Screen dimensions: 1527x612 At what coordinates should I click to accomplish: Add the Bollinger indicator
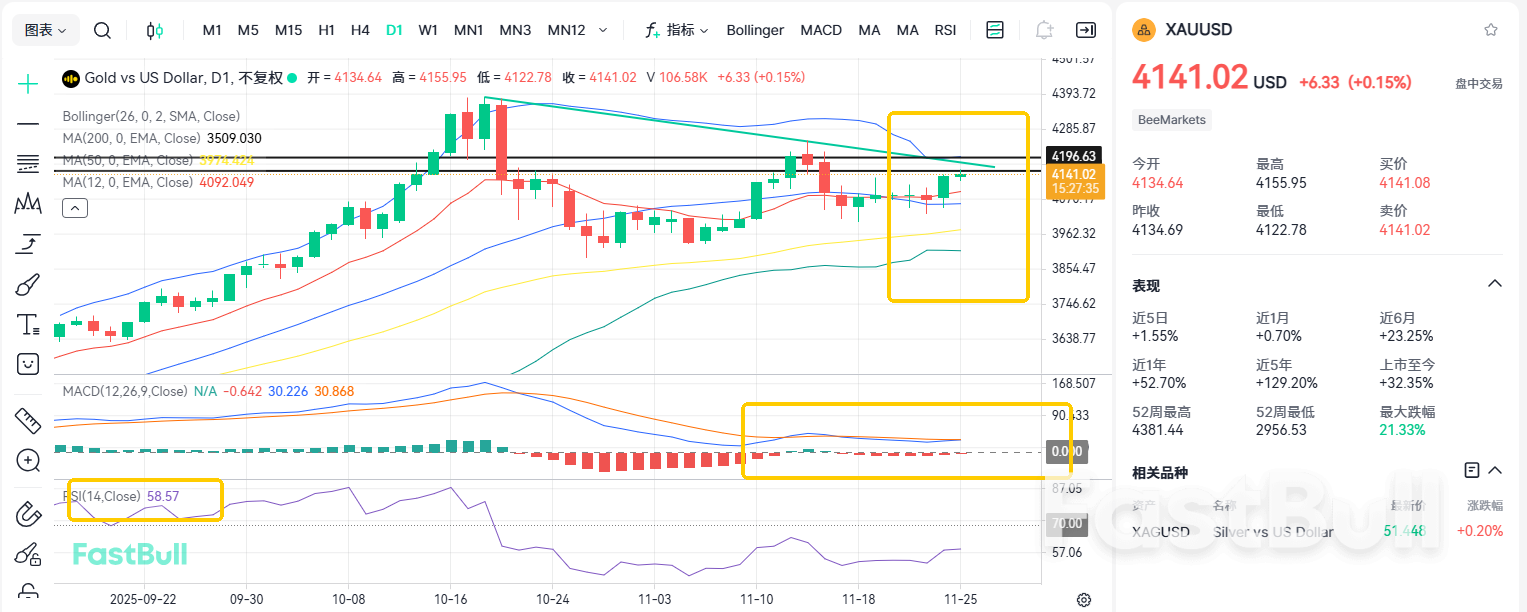click(x=755, y=30)
